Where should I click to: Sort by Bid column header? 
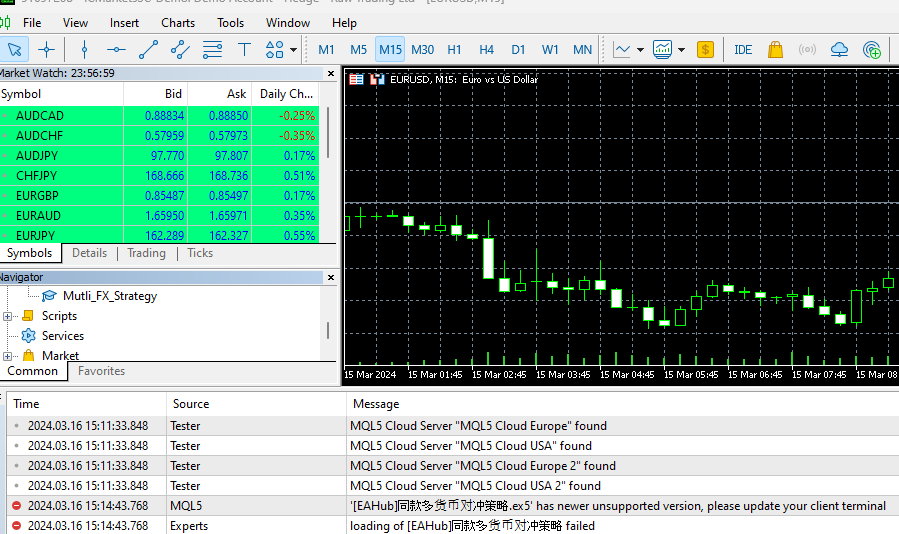point(155,94)
